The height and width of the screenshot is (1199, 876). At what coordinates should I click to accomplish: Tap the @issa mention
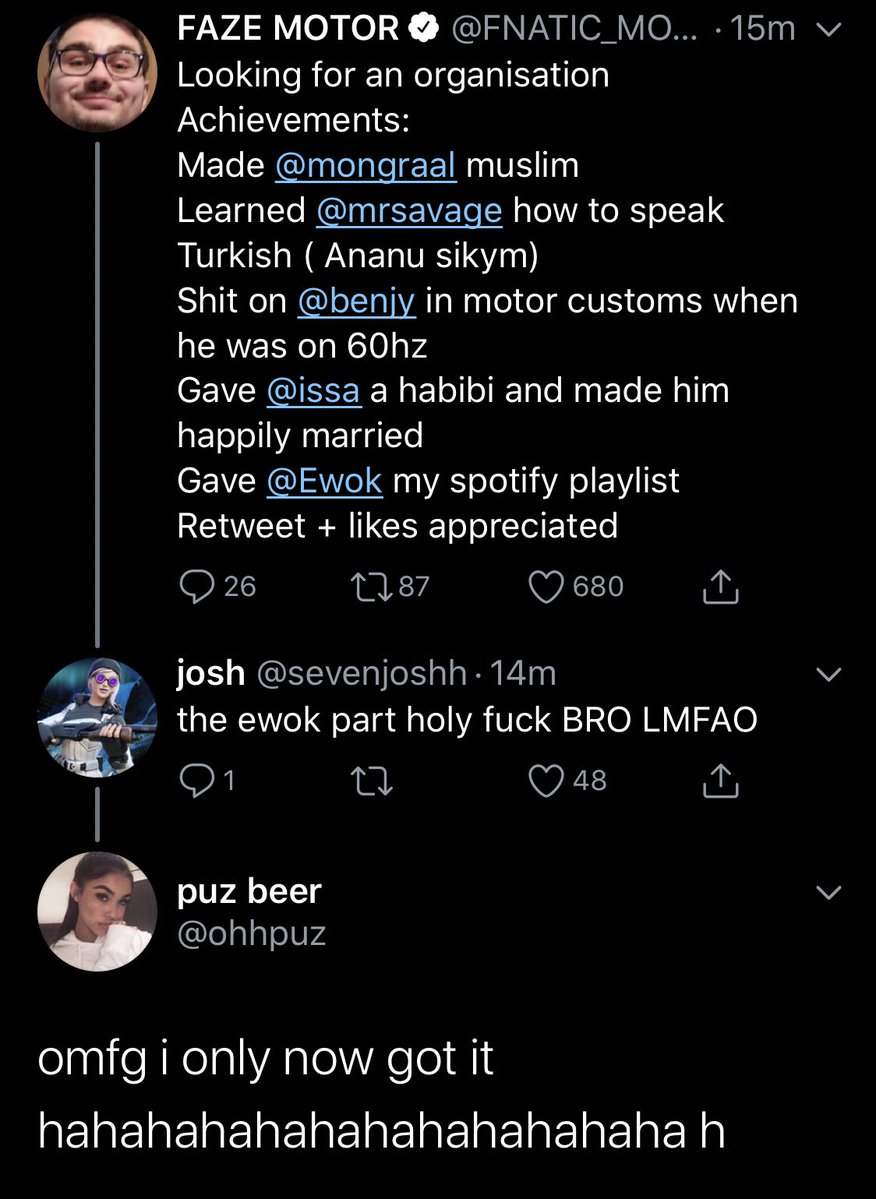click(313, 390)
